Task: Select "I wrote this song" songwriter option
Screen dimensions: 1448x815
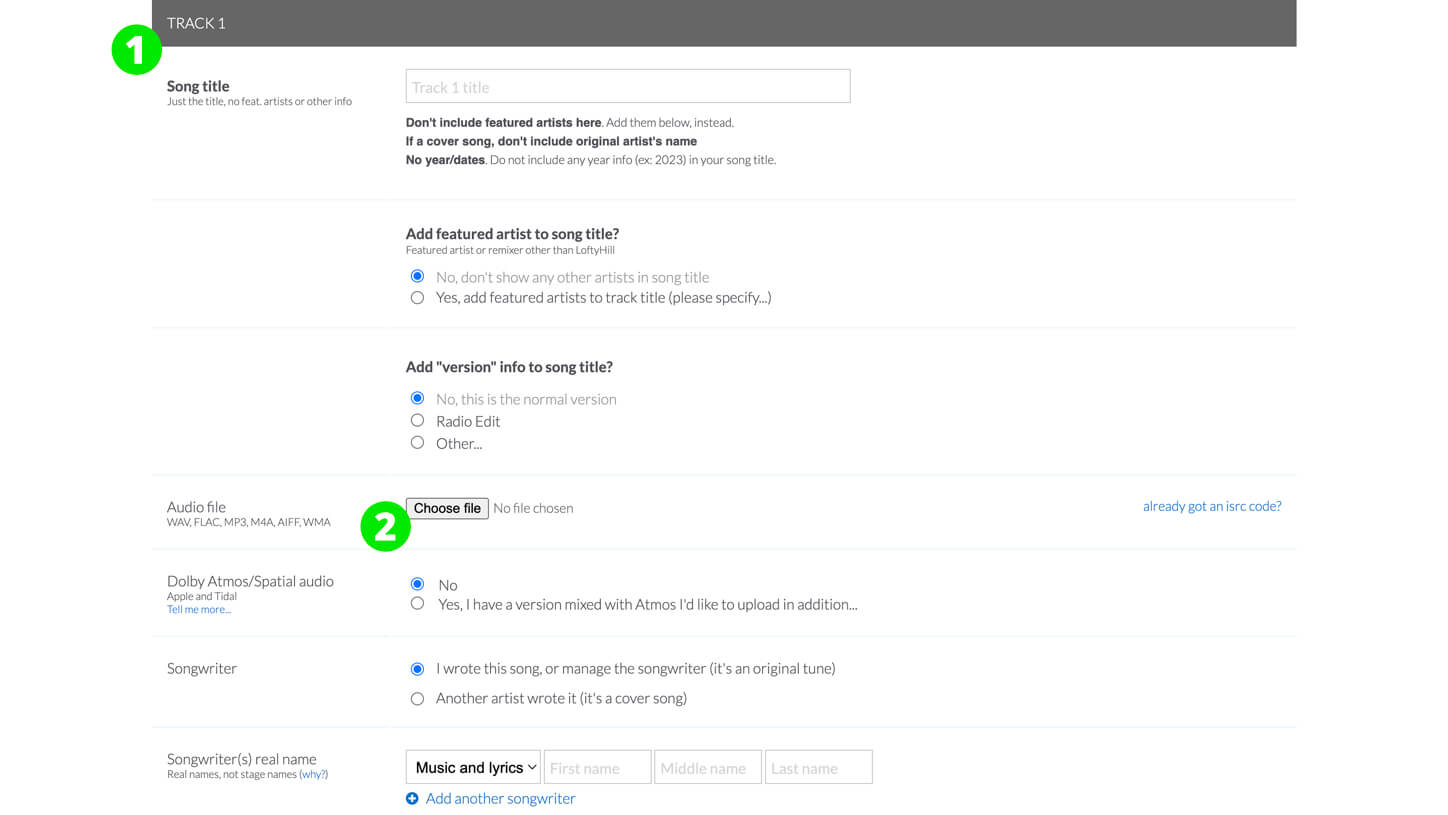Action: (x=417, y=668)
